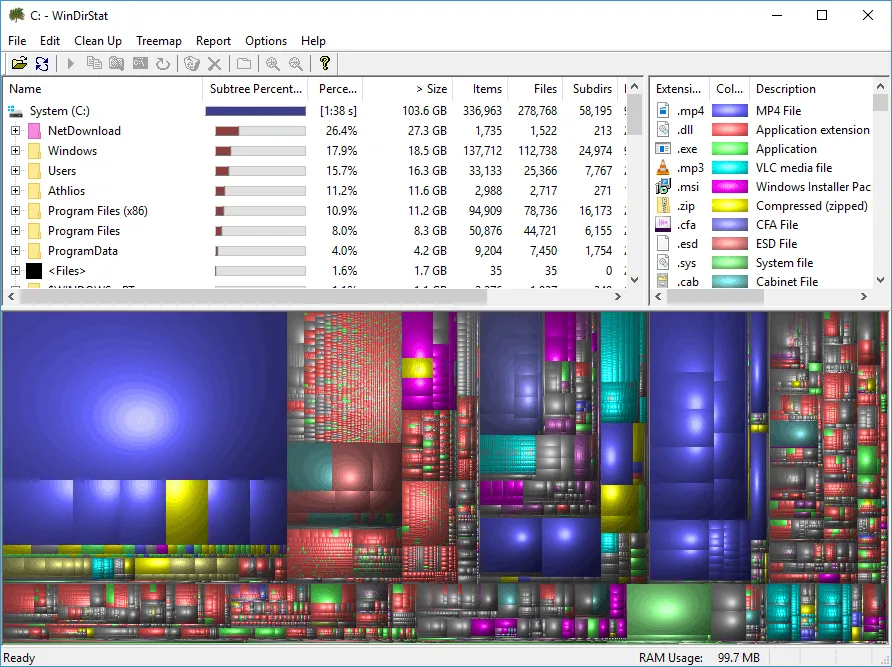Screen dimensions: 892x667
Task: Expand the Athlios folder node
Action: pyautogui.click(x=15, y=191)
